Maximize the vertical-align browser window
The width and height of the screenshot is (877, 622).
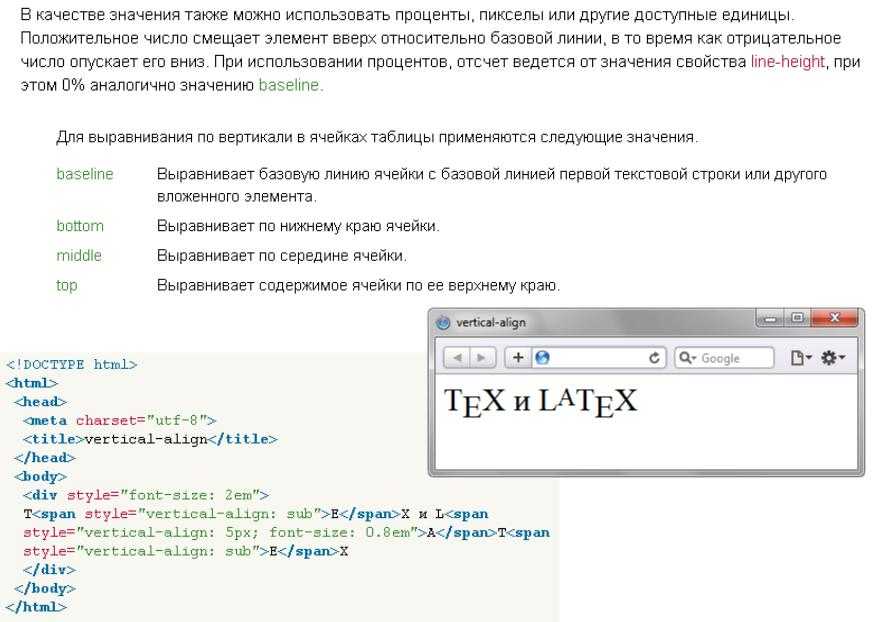[798, 318]
